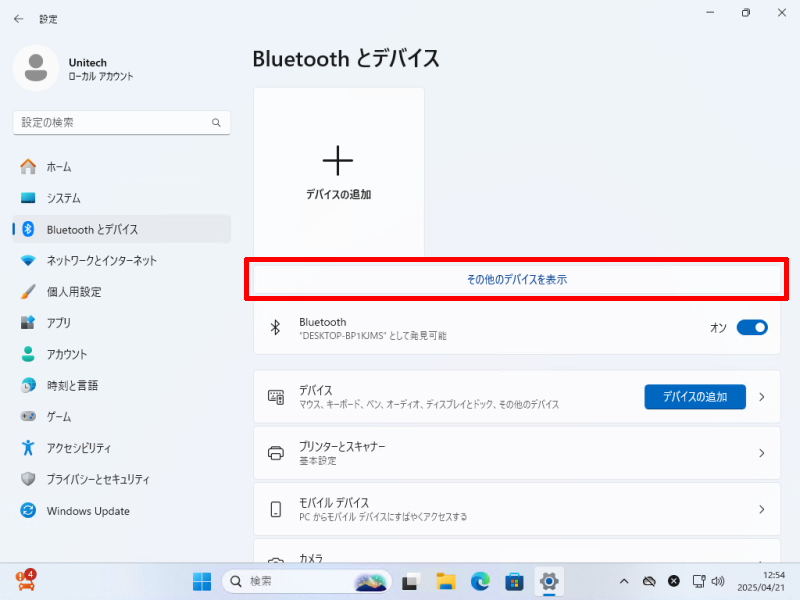
Task: Click the アカウント person icon
Action: click(x=28, y=354)
